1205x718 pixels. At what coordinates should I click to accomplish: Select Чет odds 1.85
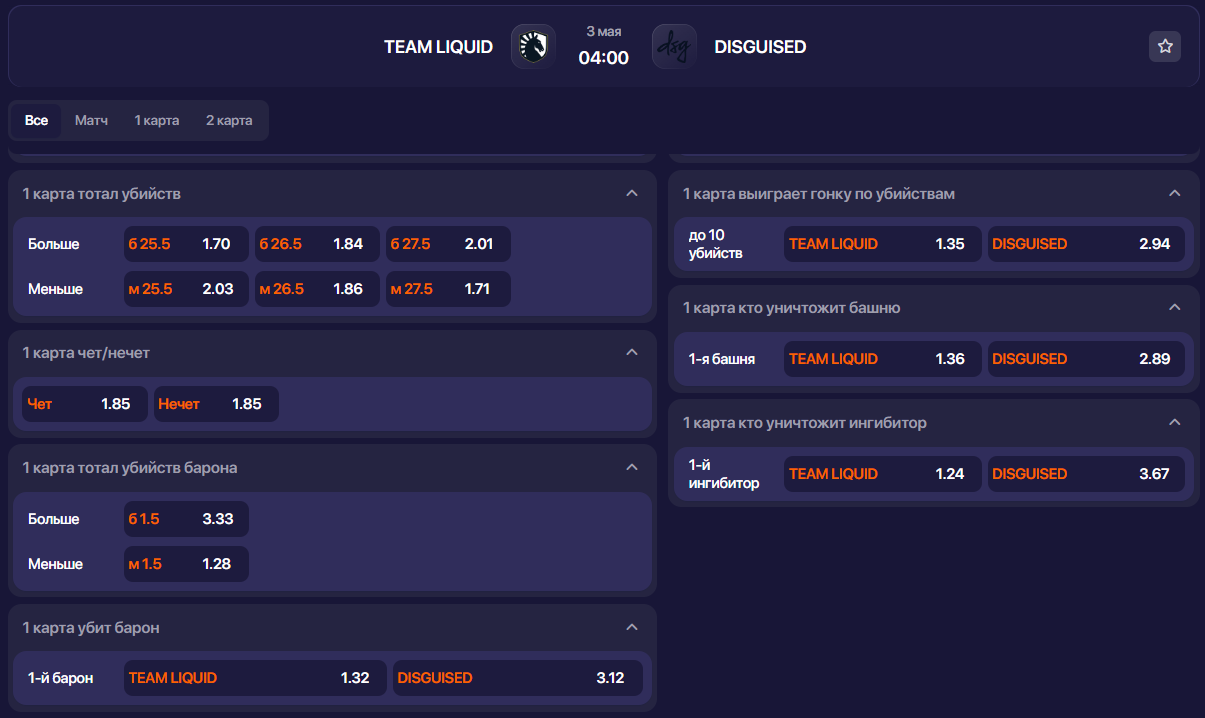[85, 404]
